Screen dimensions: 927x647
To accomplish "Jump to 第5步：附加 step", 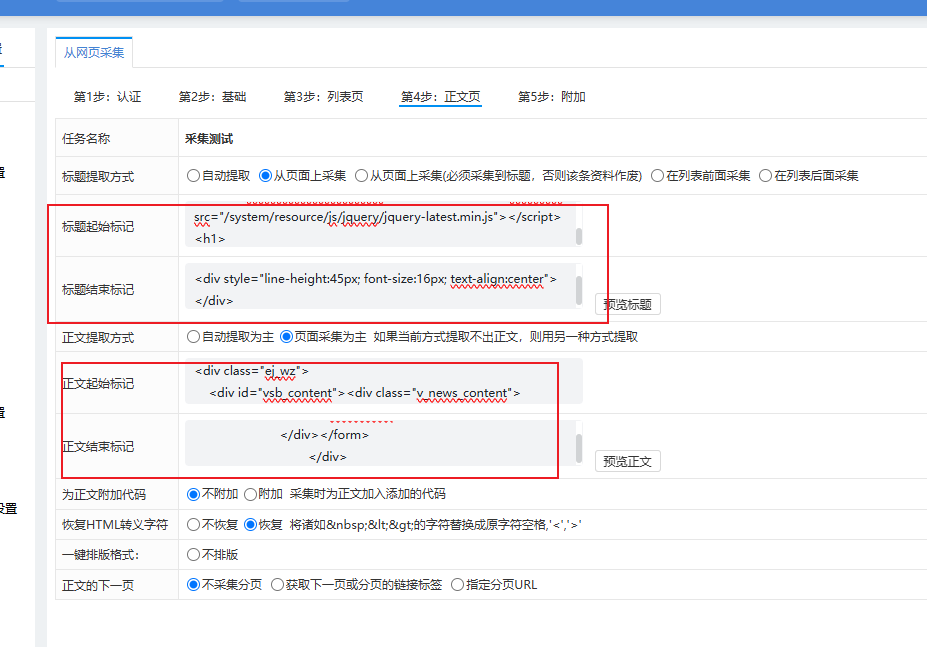I will point(552,96).
